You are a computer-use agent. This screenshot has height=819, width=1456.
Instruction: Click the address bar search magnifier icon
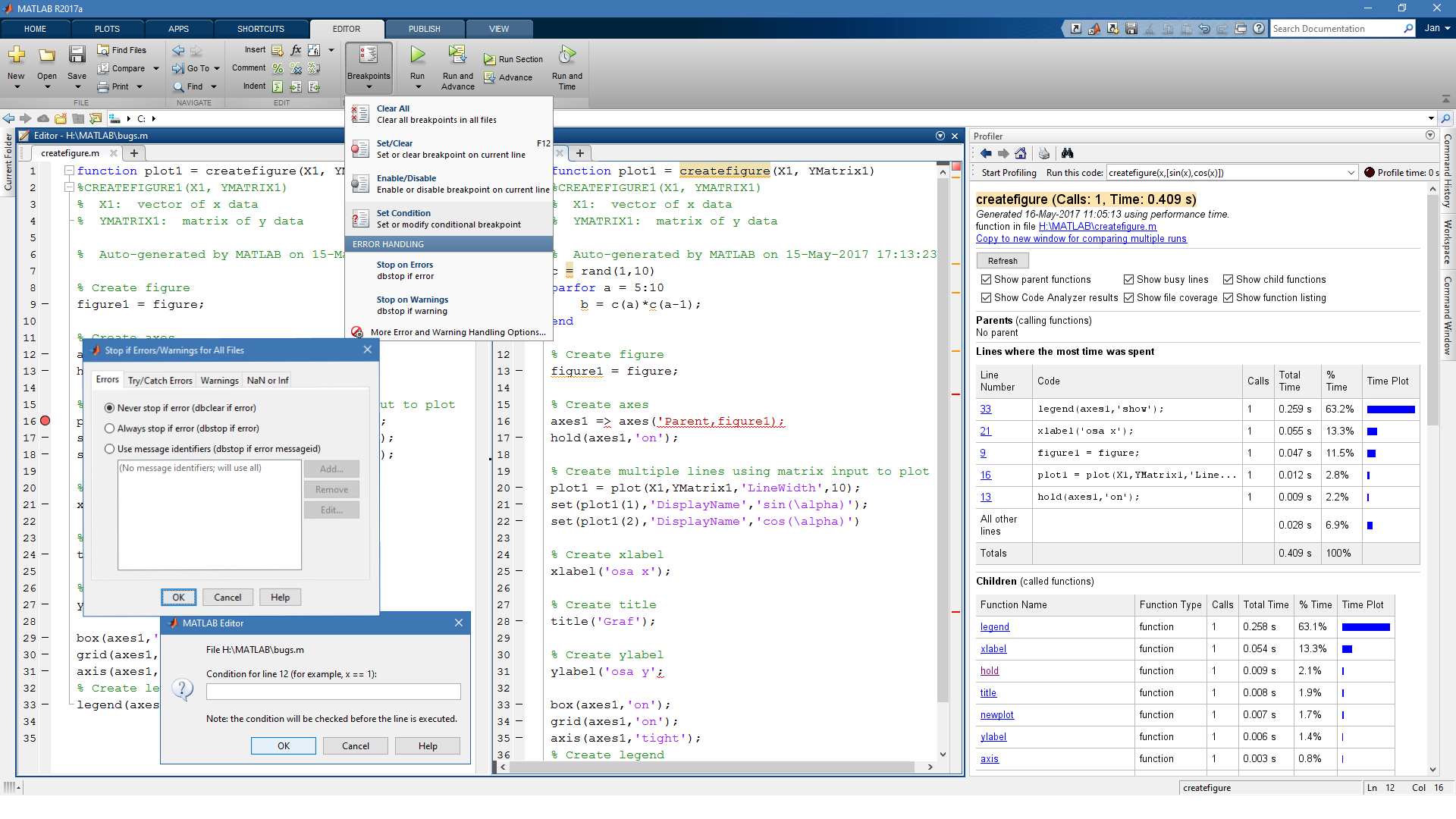coord(1446,118)
